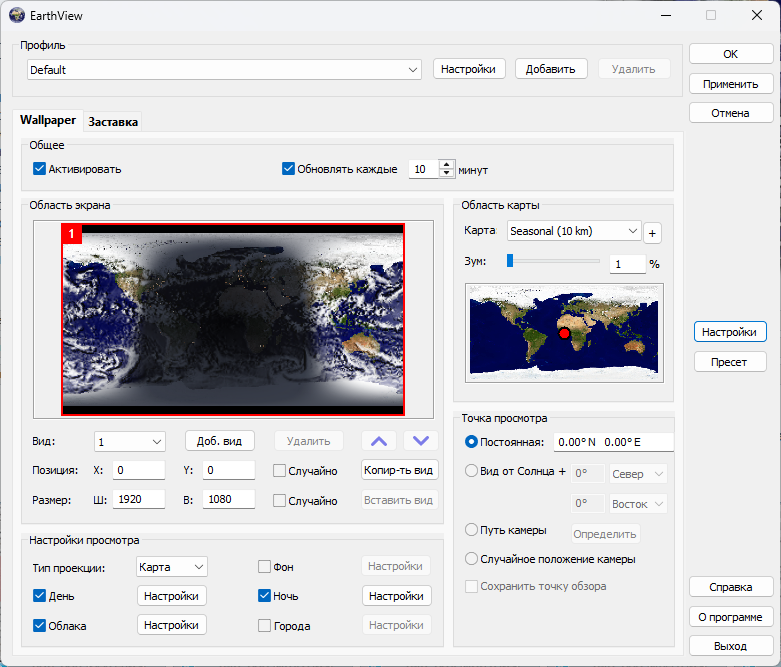The width and height of the screenshot is (781, 667).
Task: Click the EarthView globe icon in title bar
Action: 16,15
